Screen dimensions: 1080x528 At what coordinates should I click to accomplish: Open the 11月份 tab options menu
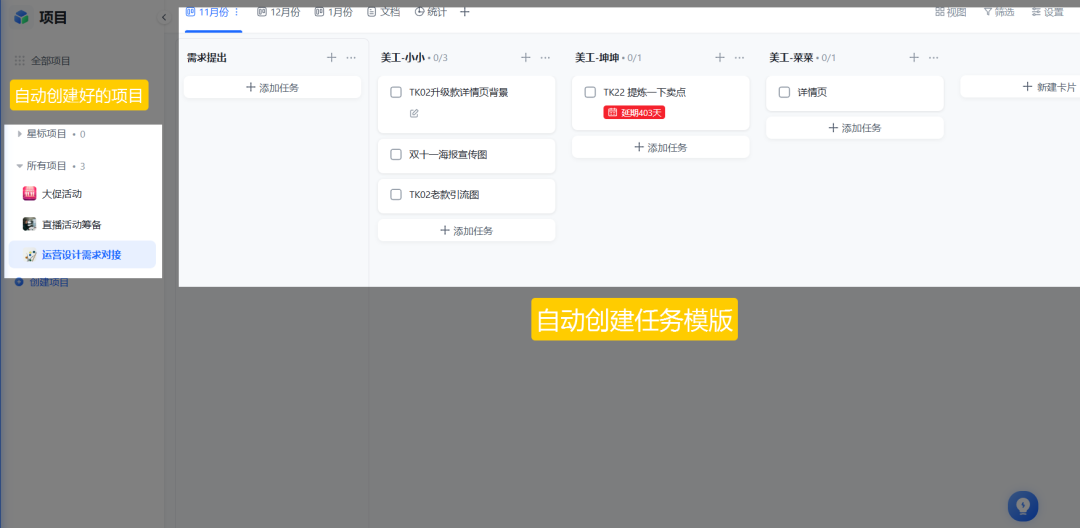237,12
